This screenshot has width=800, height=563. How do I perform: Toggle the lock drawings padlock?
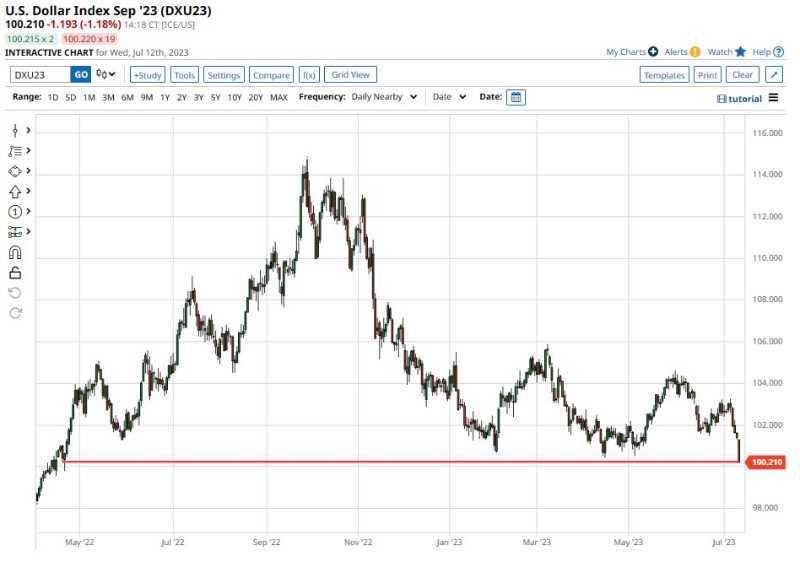pyautogui.click(x=15, y=272)
